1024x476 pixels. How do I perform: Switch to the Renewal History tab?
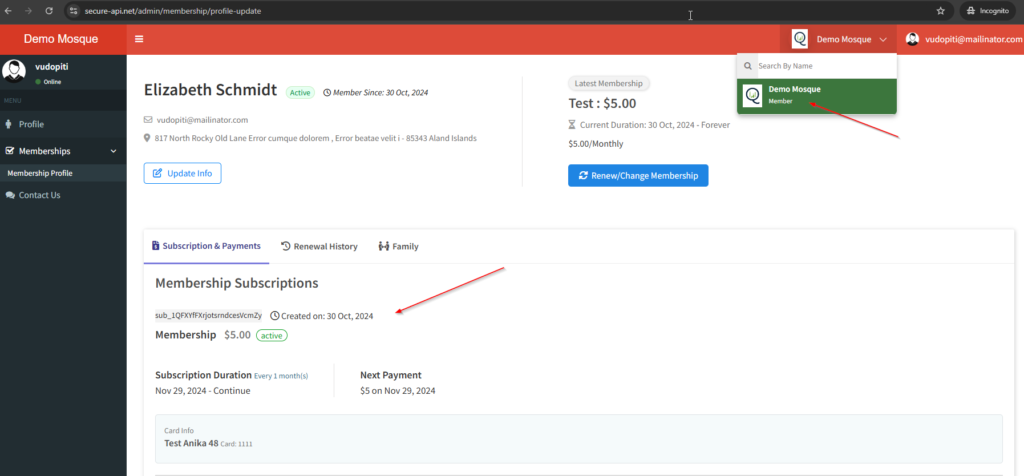[x=319, y=246]
